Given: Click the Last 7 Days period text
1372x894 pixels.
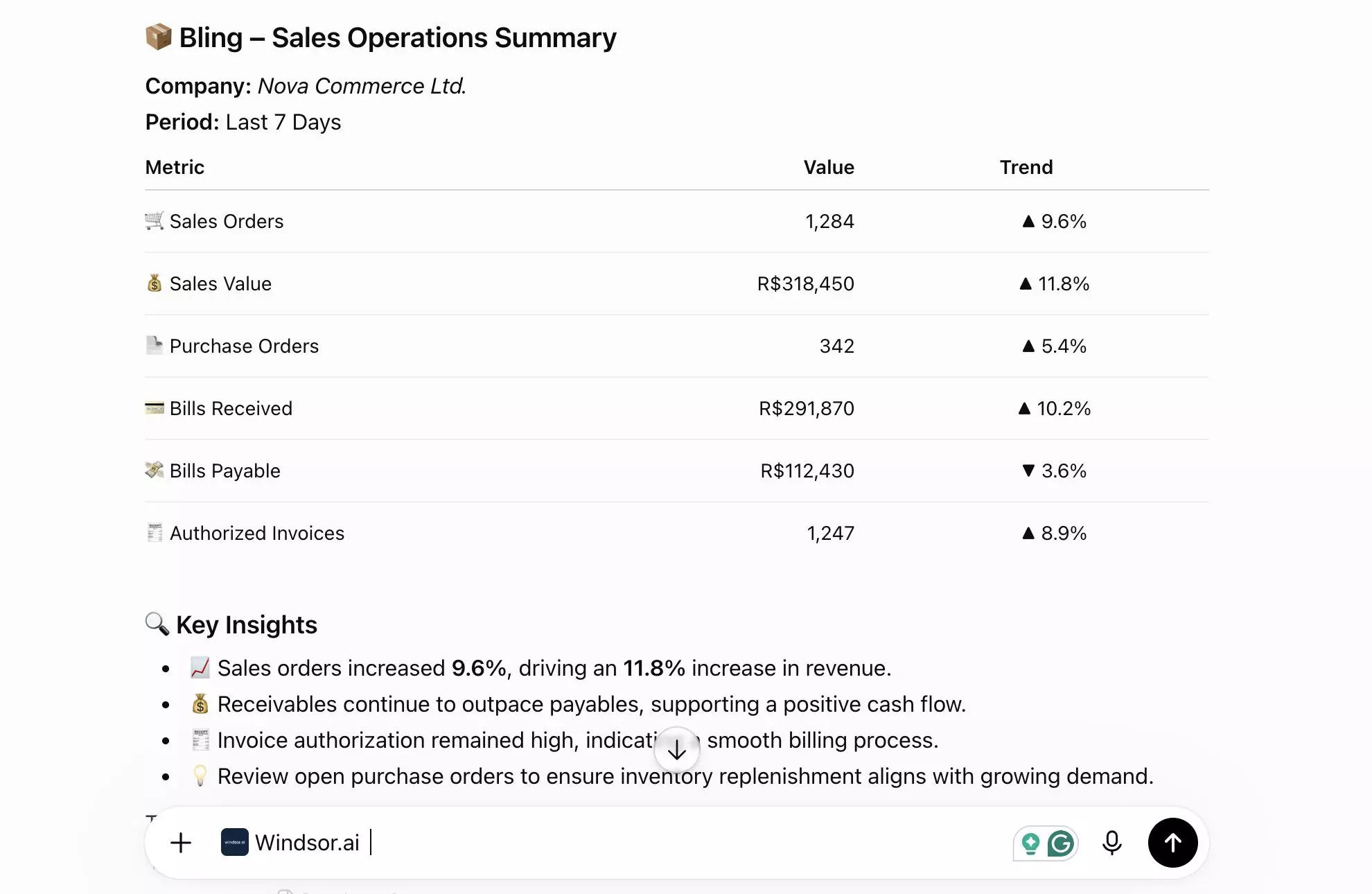Looking at the screenshot, I should tap(283, 122).
